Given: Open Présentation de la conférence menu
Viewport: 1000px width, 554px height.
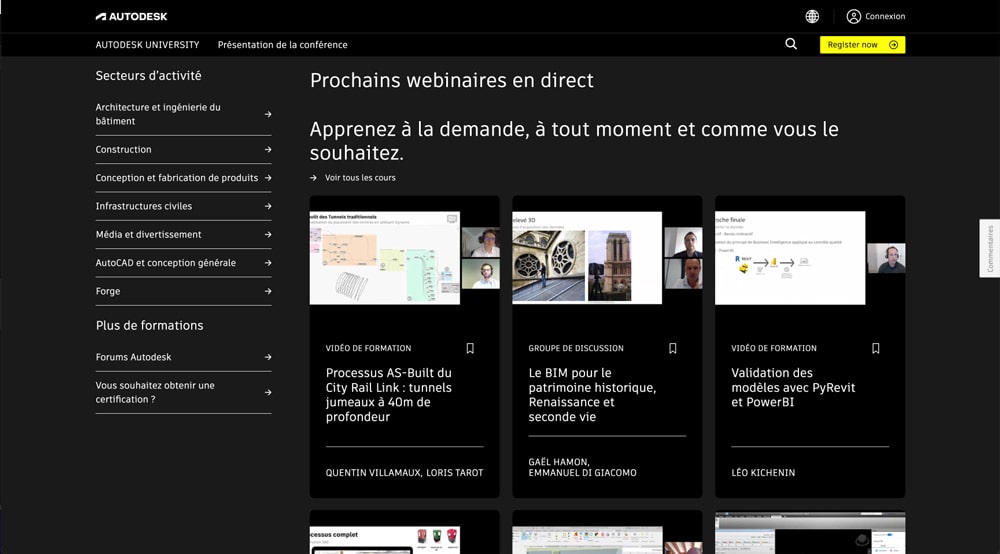Looking at the screenshot, I should 283,45.
